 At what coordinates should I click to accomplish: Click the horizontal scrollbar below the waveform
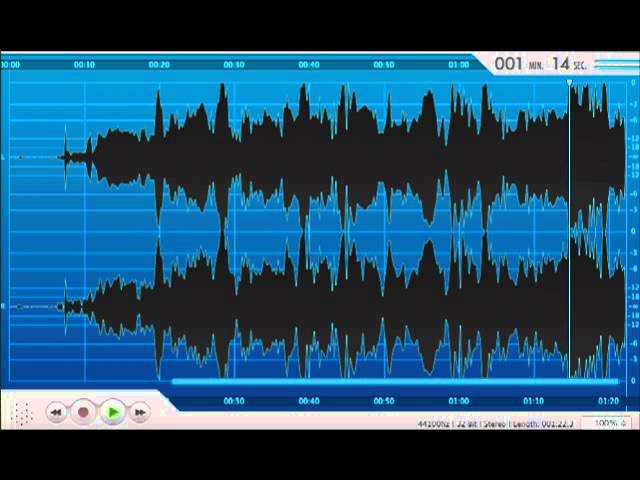click(x=395, y=382)
